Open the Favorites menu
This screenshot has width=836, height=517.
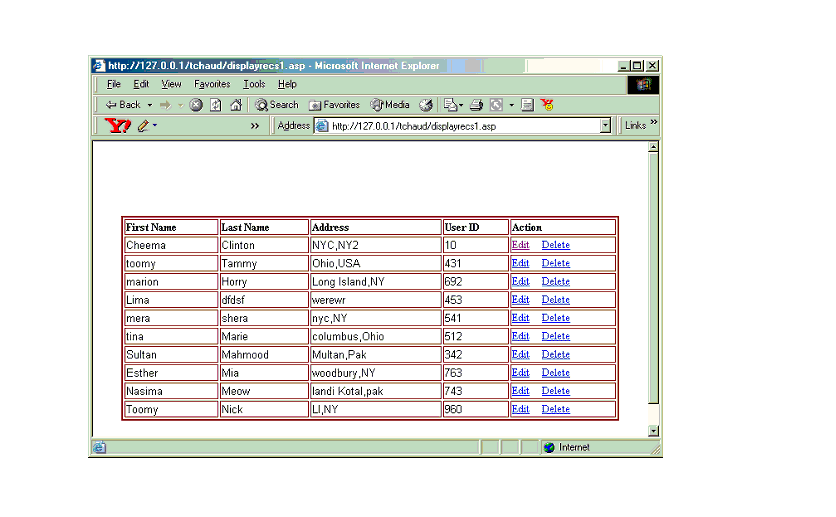tap(212, 84)
